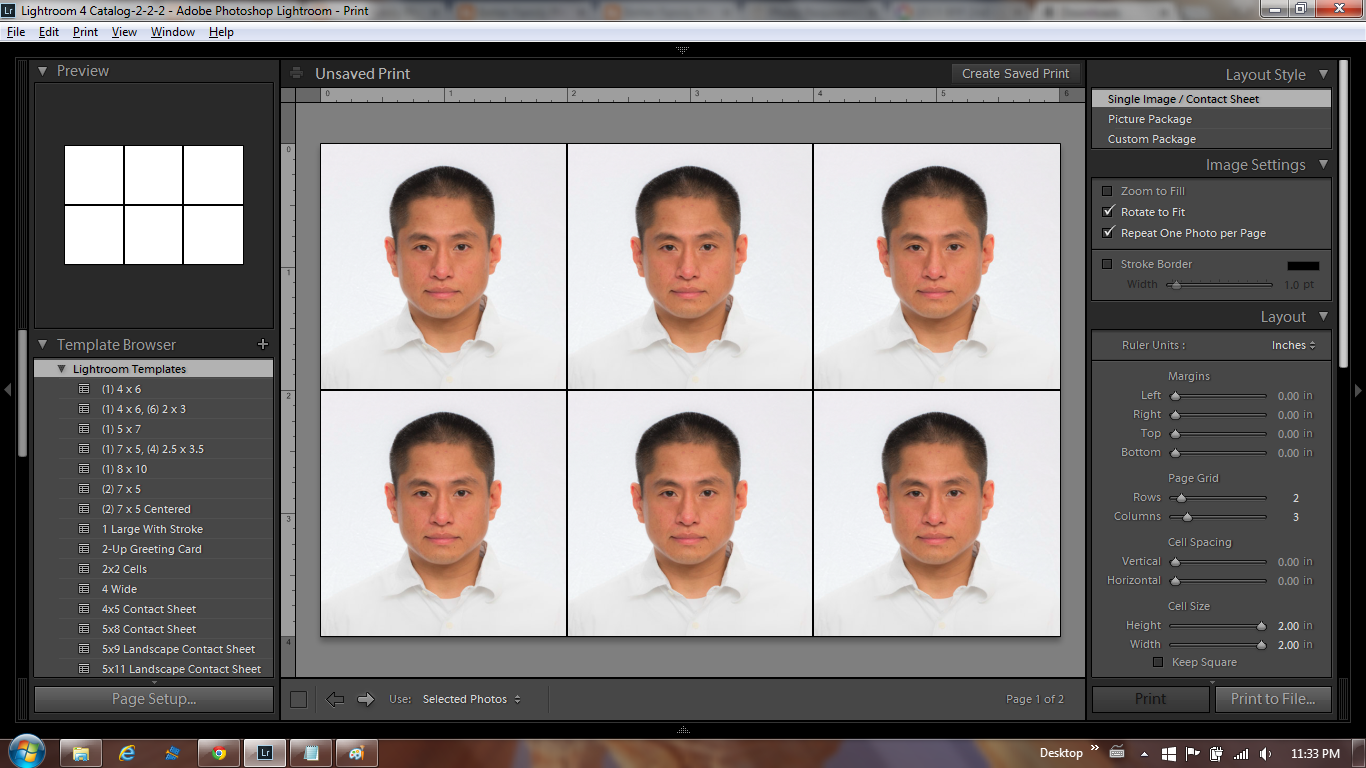Click the Print button
The image size is (1366, 768).
tap(1150, 699)
